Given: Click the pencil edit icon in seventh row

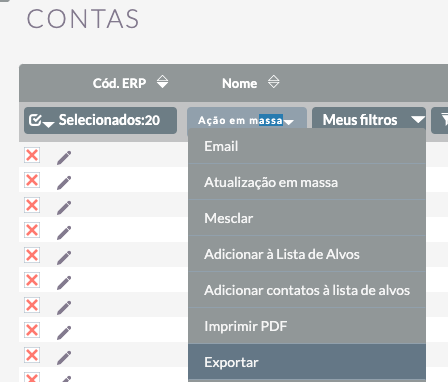Looking at the screenshot, I should [64, 308].
